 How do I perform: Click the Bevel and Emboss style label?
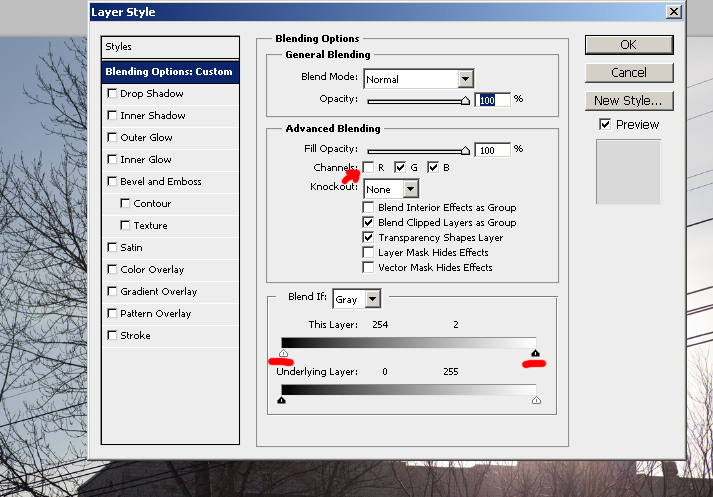tap(161, 181)
